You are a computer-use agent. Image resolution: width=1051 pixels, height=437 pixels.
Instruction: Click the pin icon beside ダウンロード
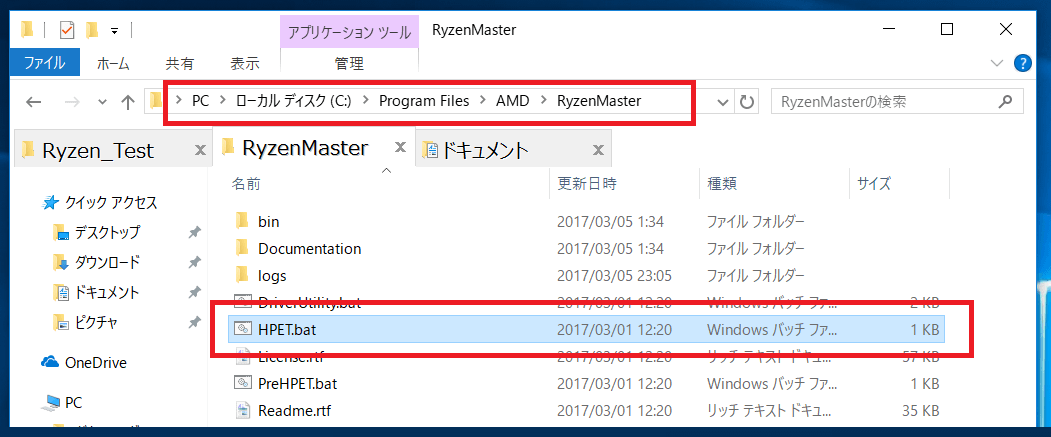194,262
